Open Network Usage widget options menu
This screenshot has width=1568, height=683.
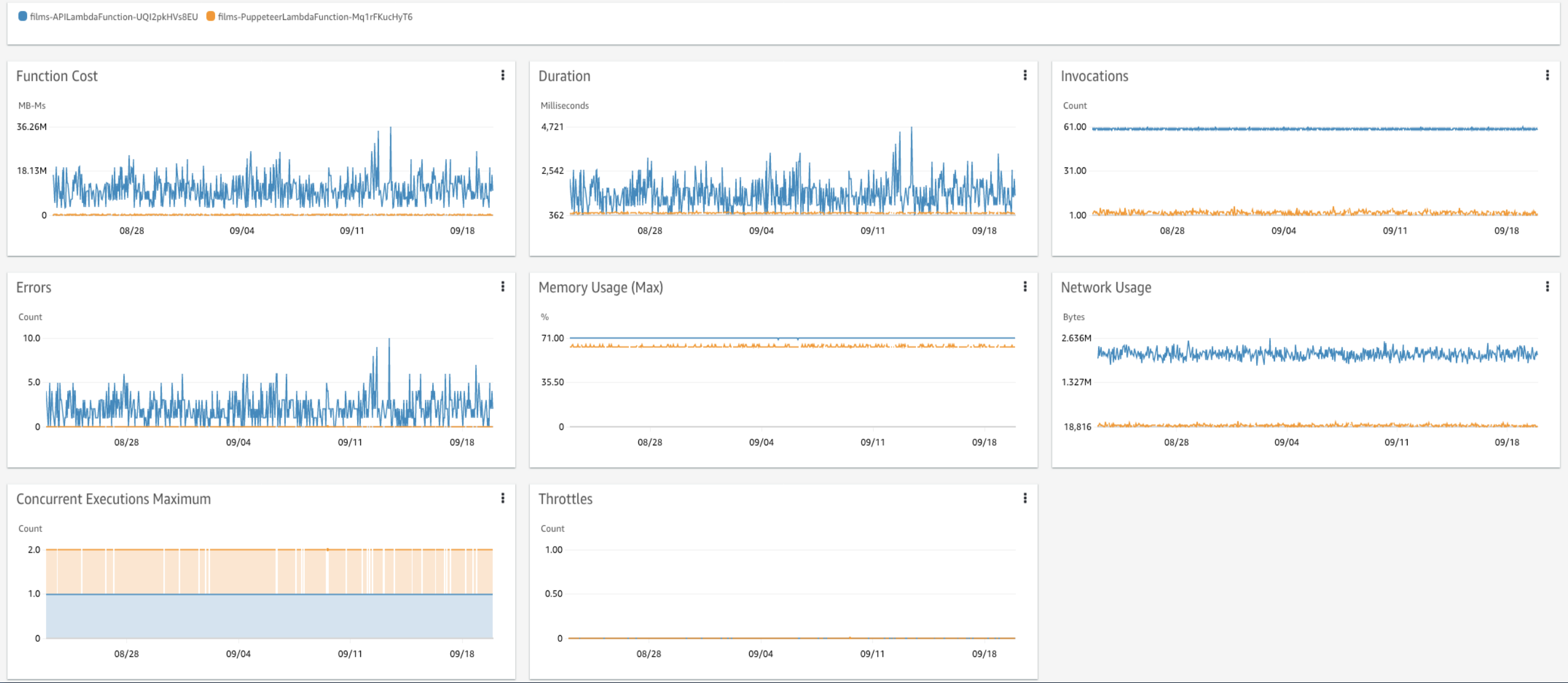1547,287
